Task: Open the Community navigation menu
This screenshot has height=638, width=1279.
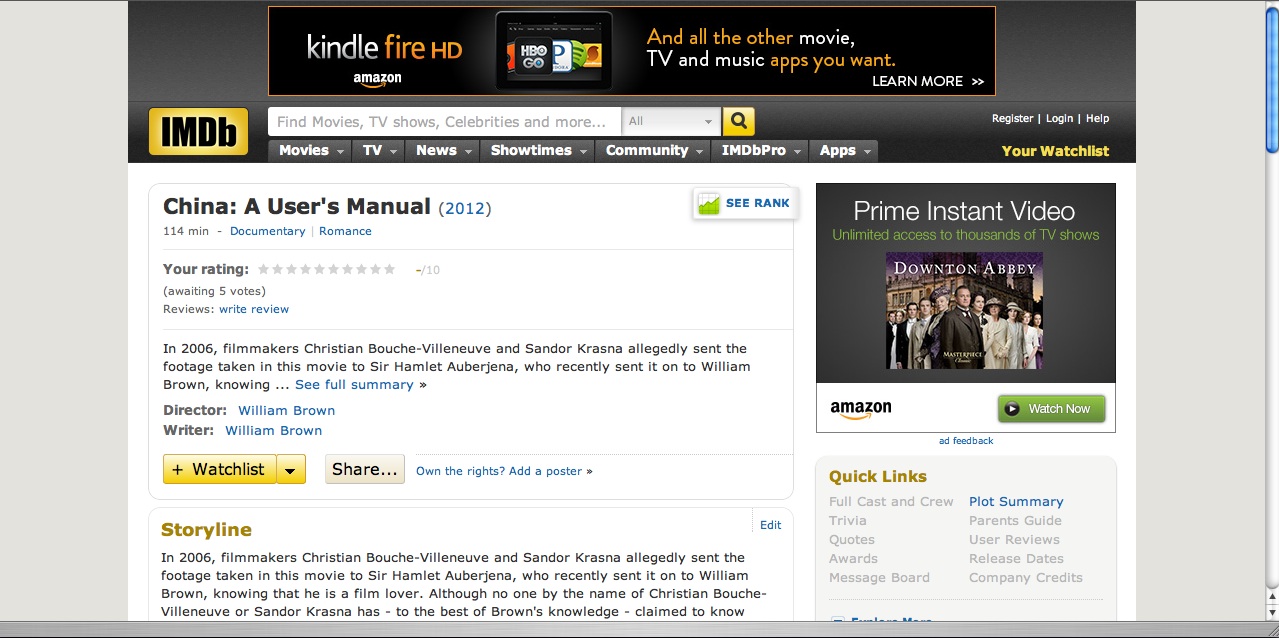Action: pos(652,150)
